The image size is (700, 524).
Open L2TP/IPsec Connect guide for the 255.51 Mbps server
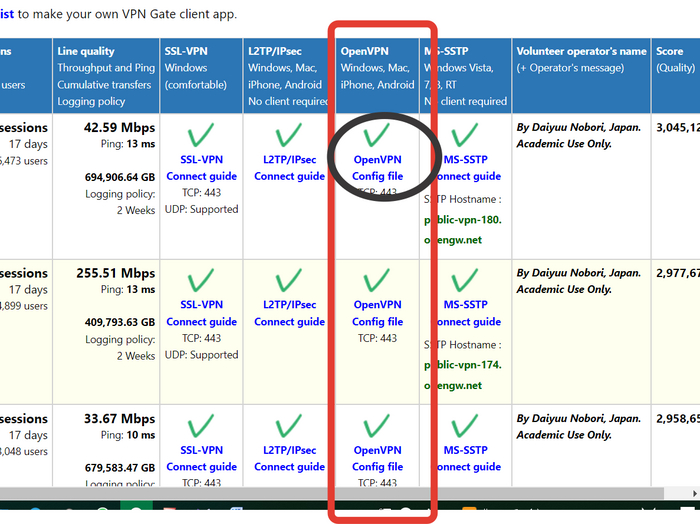point(289,313)
